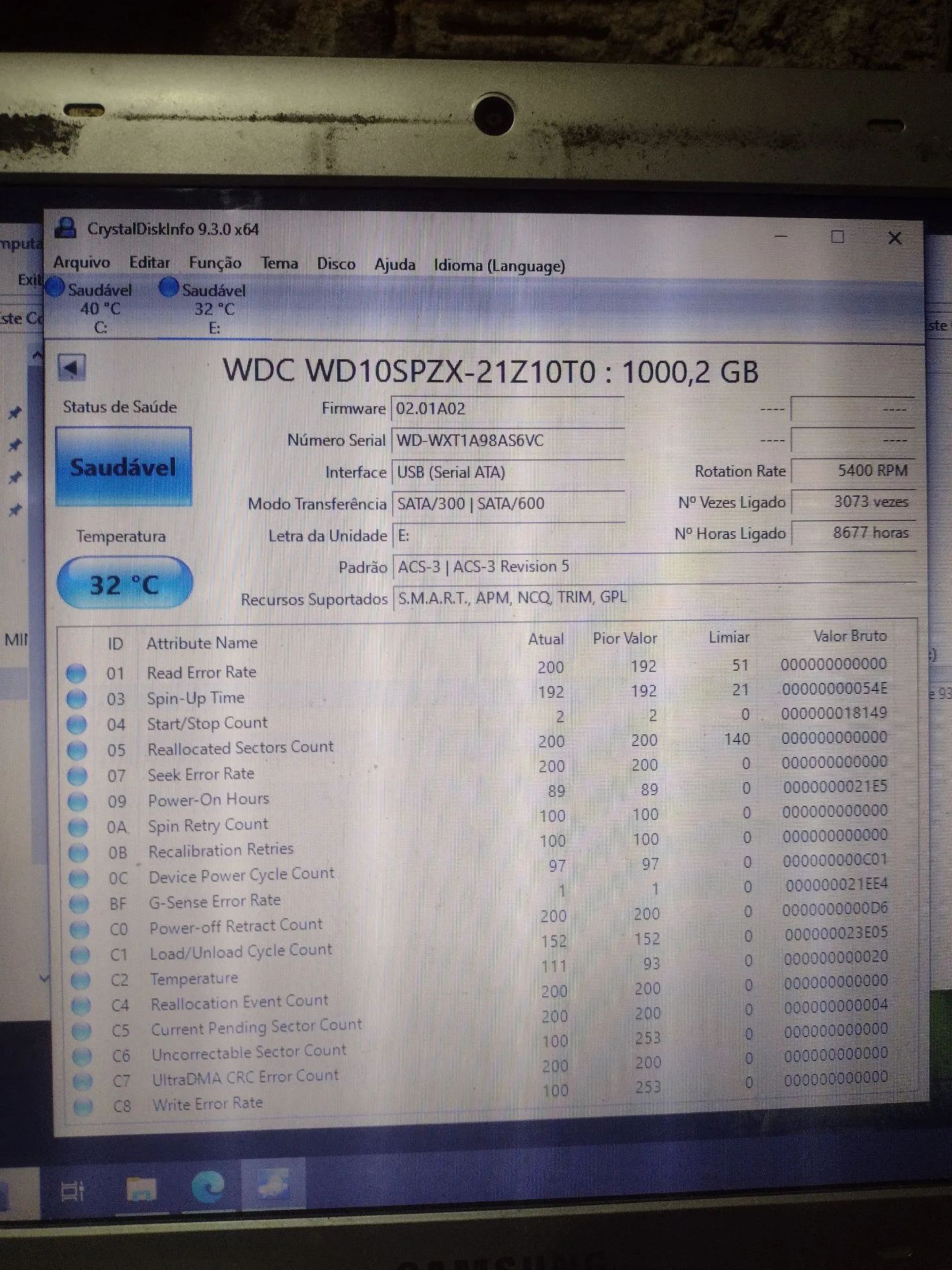Click the CrystalDiskInfo title bar icon
The width and height of the screenshot is (952, 1270).
tap(65, 228)
